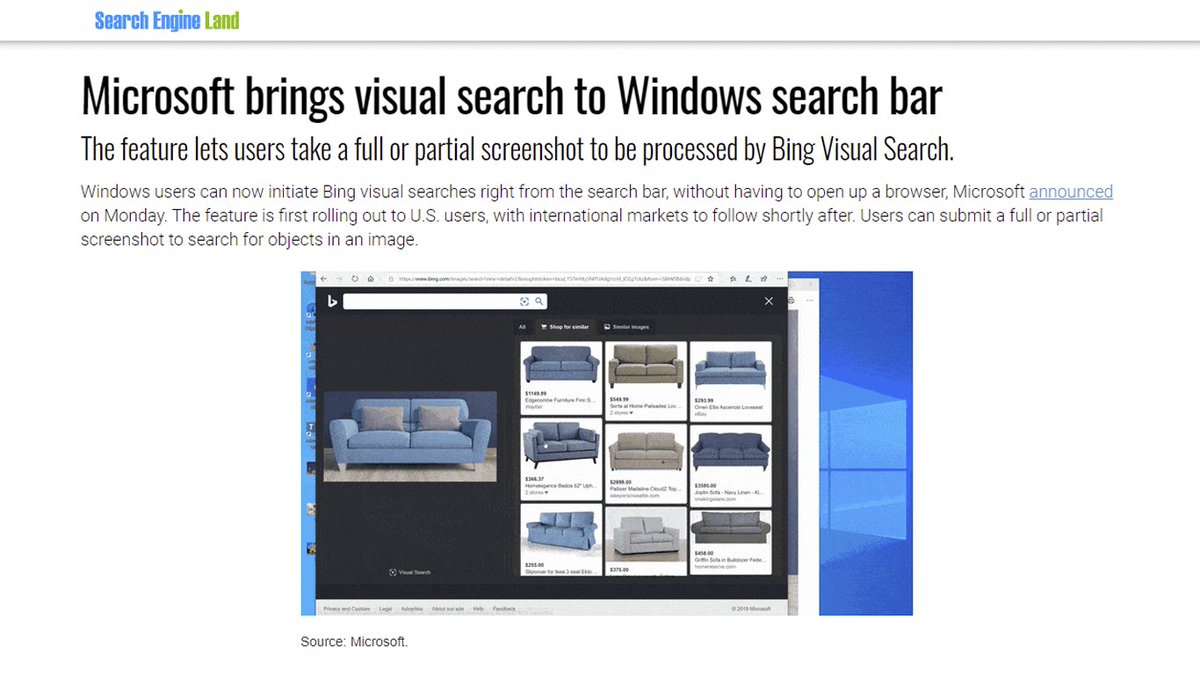
Task: Click the Search Engine Land logo
Action: (x=166, y=19)
